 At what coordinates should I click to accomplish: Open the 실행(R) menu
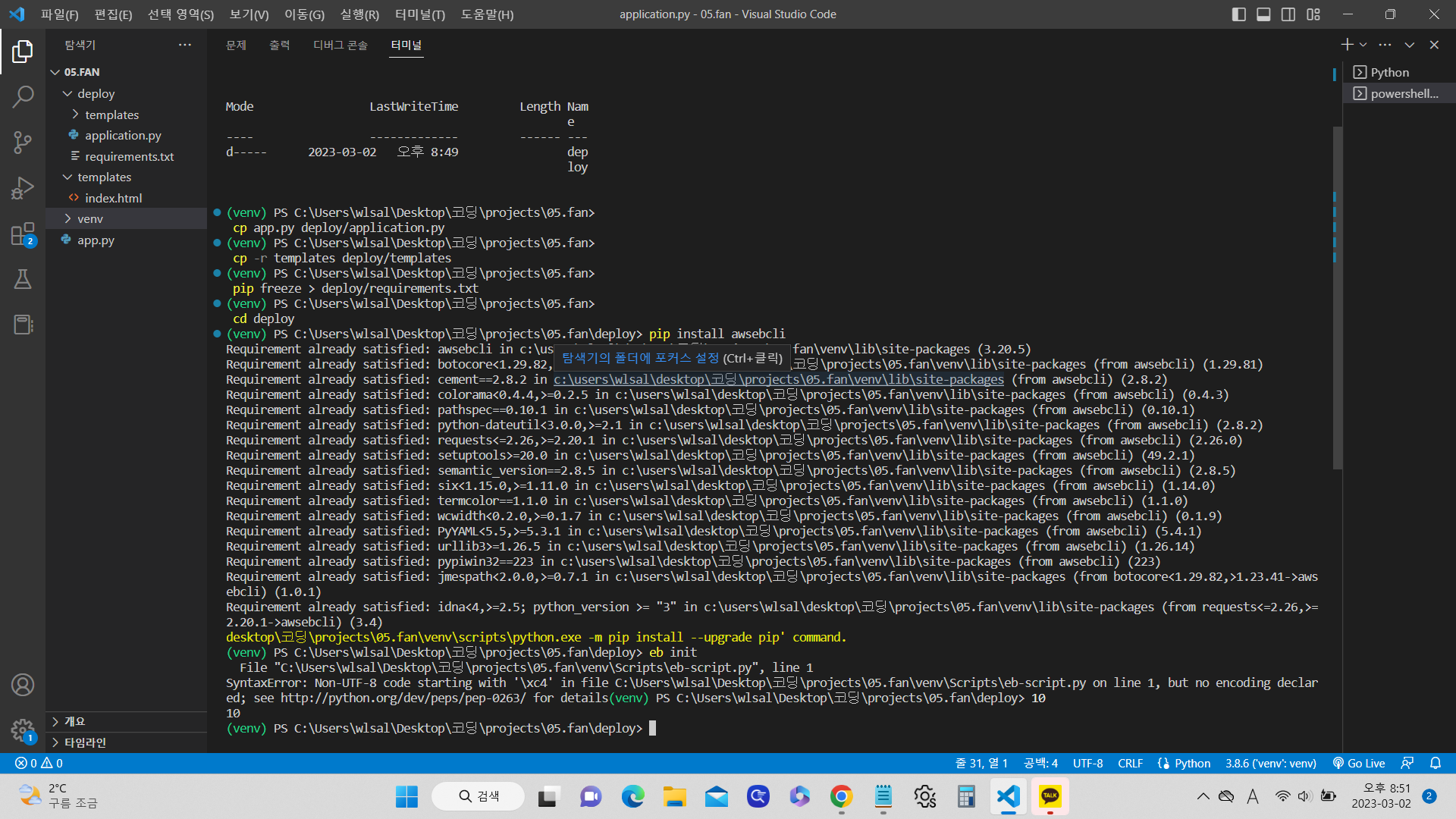pos(359,14)
